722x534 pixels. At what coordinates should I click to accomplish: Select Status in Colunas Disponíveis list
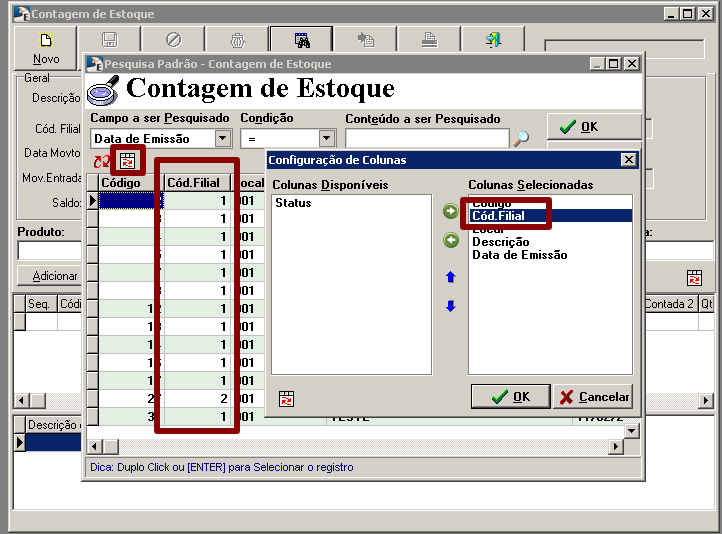293,203
